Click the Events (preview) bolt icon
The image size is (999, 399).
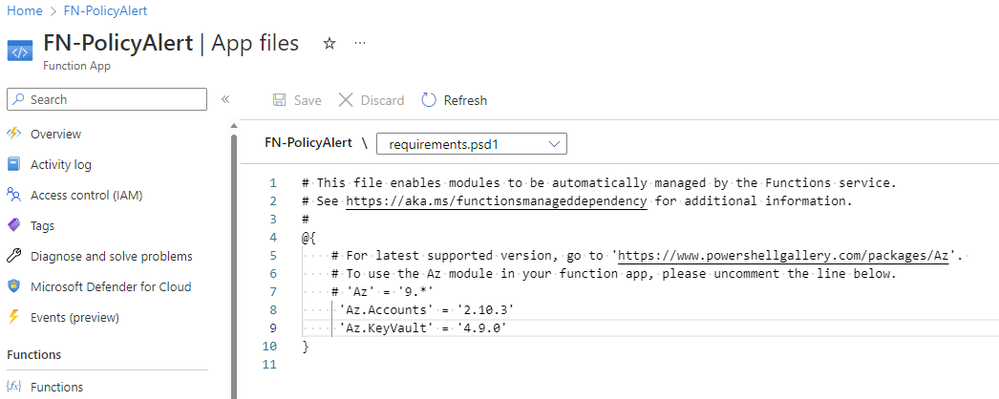pyautogui.click(x=13, y=317)
